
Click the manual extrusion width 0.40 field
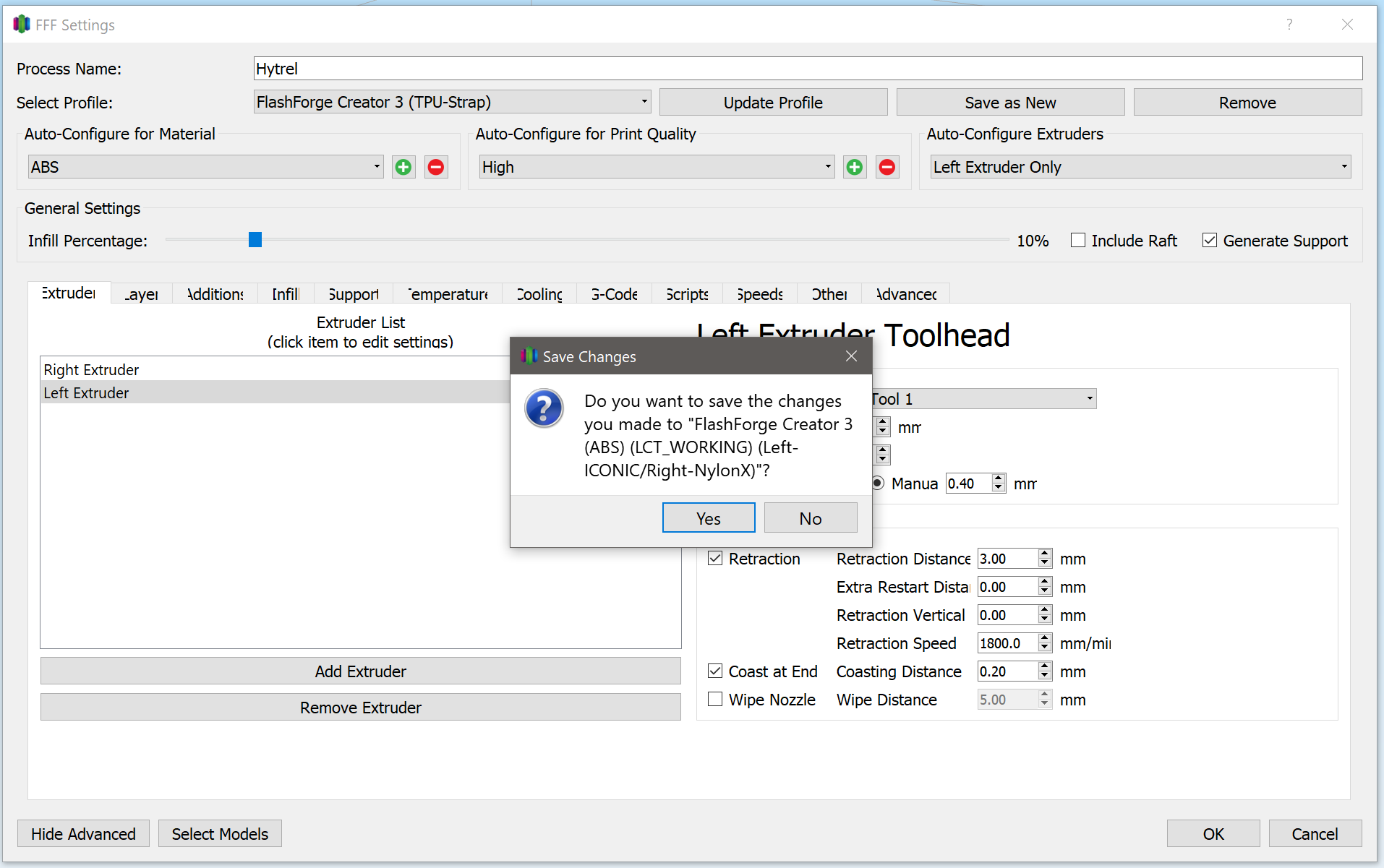[969, 484]
